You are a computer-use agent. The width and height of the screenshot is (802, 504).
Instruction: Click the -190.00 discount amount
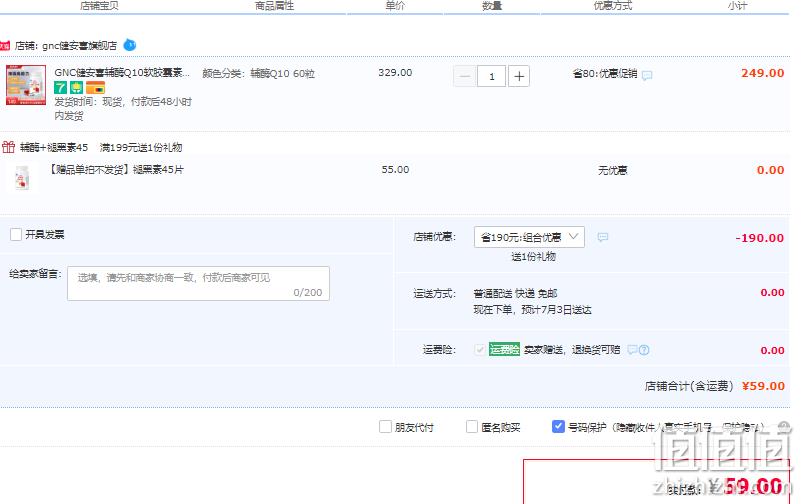[760, 238]
